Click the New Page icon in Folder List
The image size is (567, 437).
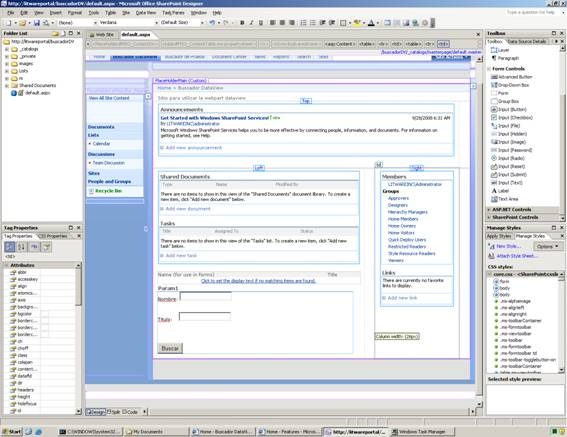[x=63, y=33]
